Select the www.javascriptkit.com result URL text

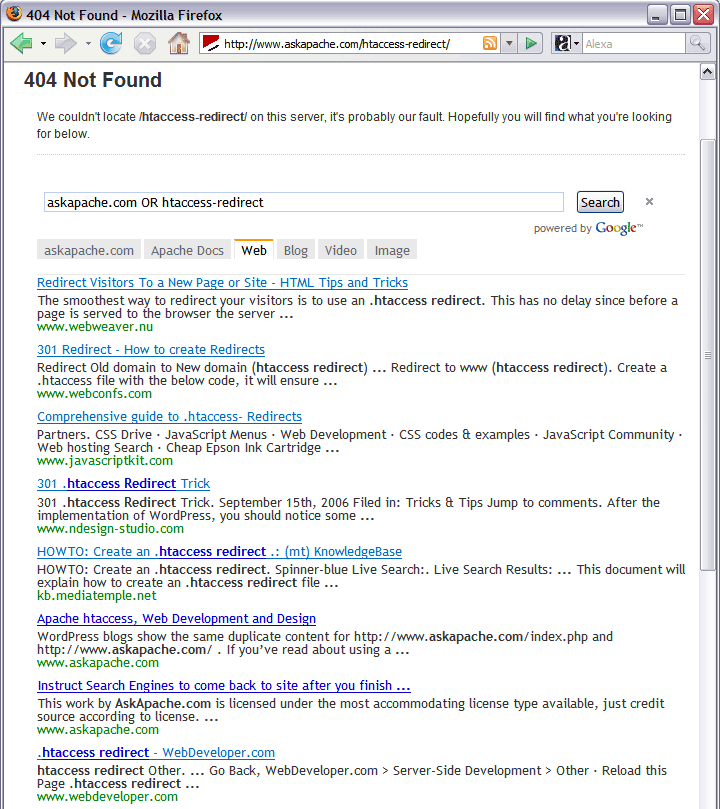click(105, 461)
